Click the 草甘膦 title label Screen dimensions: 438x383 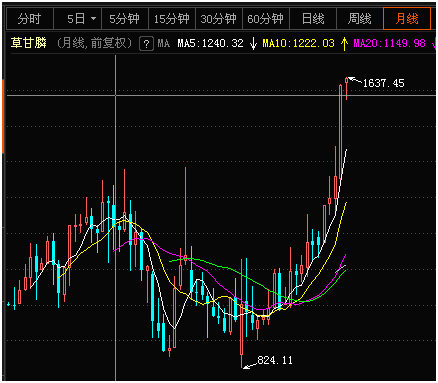point(29,43)
